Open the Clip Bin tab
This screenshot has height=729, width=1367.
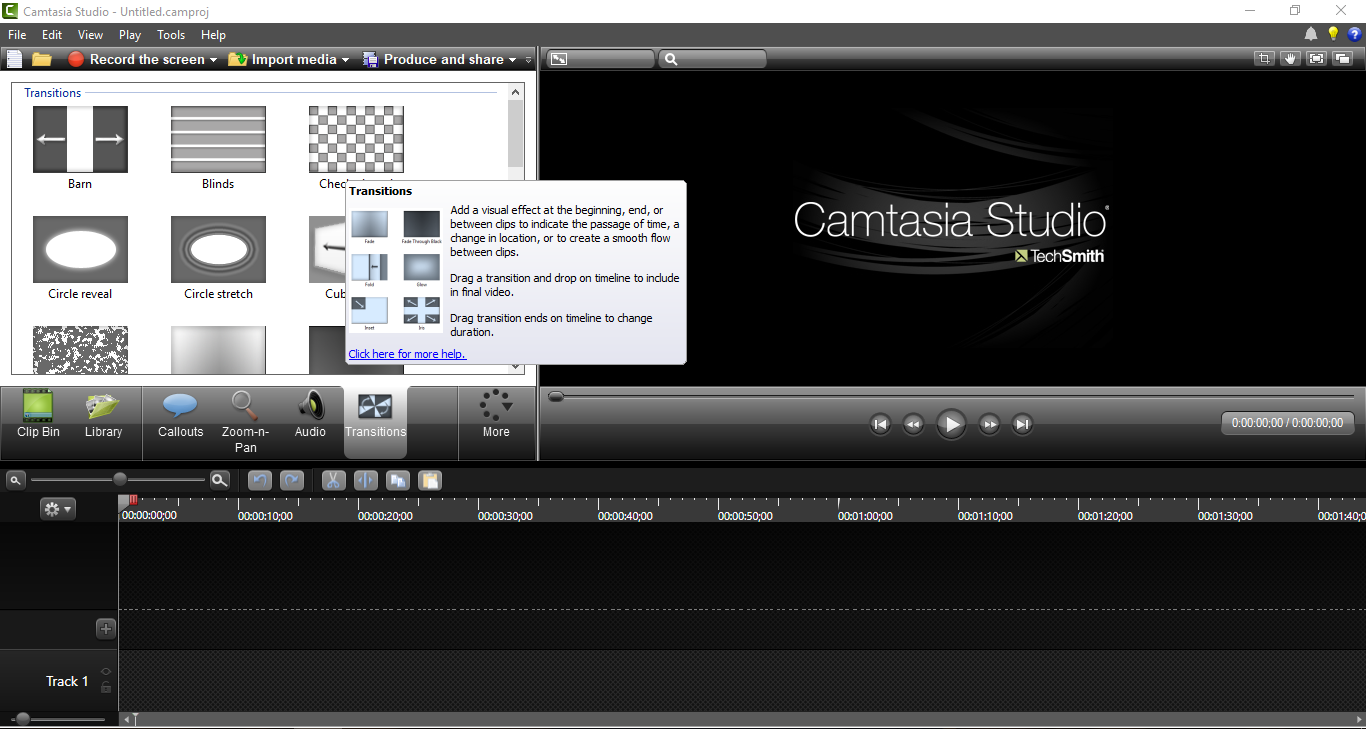[38, 415]
